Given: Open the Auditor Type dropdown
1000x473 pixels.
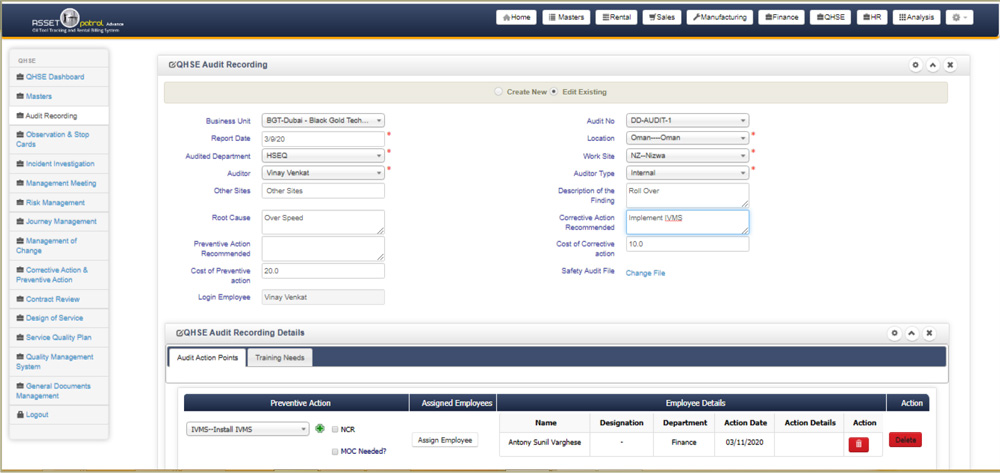Looking at the screenshot, I should [x=687, y=173].
